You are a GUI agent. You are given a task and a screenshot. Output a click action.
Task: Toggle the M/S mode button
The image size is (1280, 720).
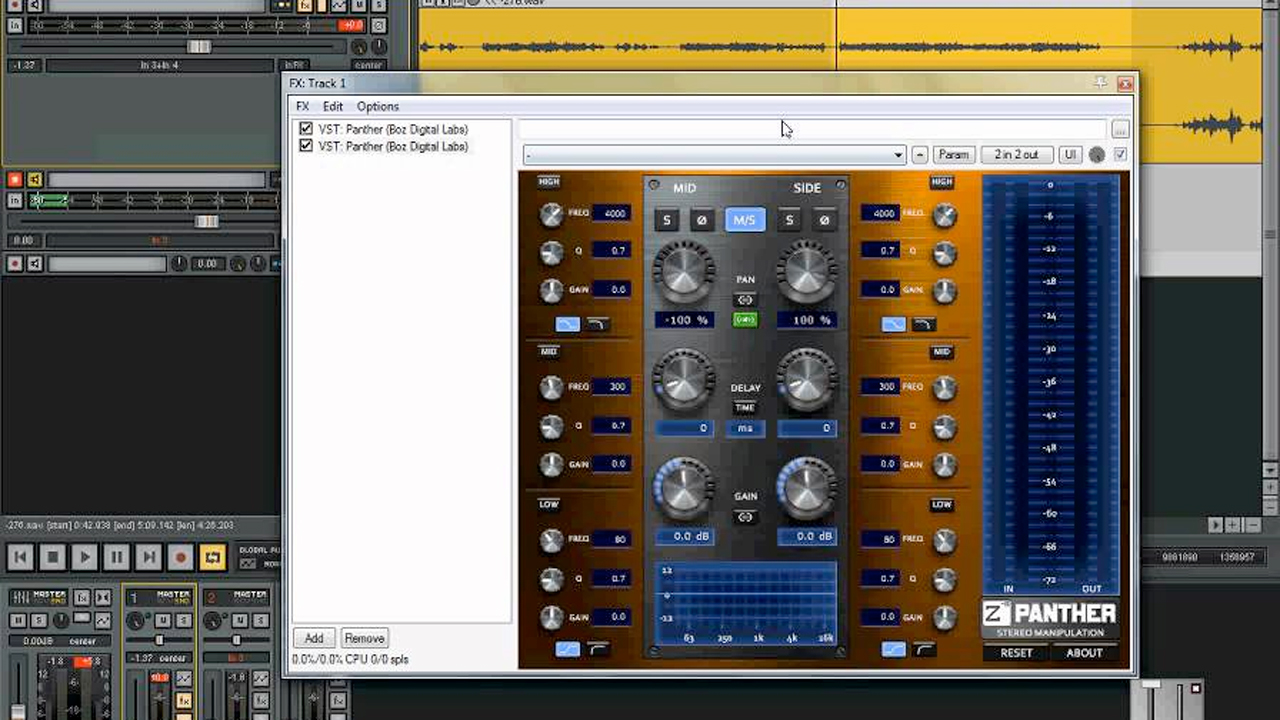(x=745, y=220)
